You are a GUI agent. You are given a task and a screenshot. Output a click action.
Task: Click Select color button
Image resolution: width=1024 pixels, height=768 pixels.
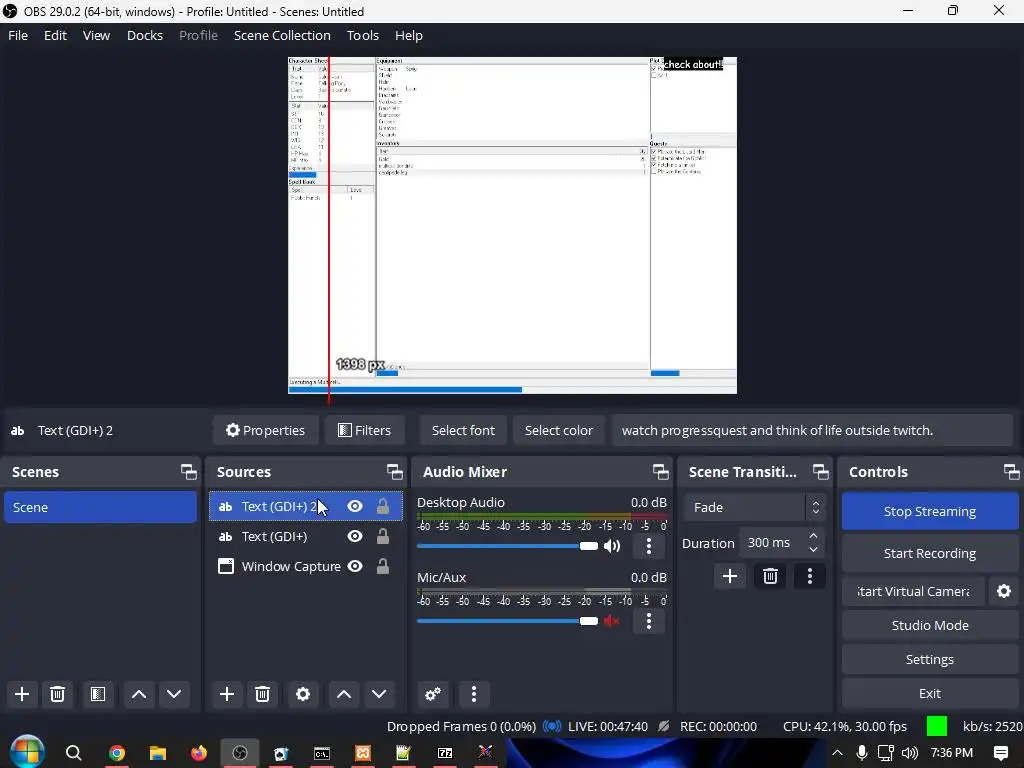[x=558, y=430]
